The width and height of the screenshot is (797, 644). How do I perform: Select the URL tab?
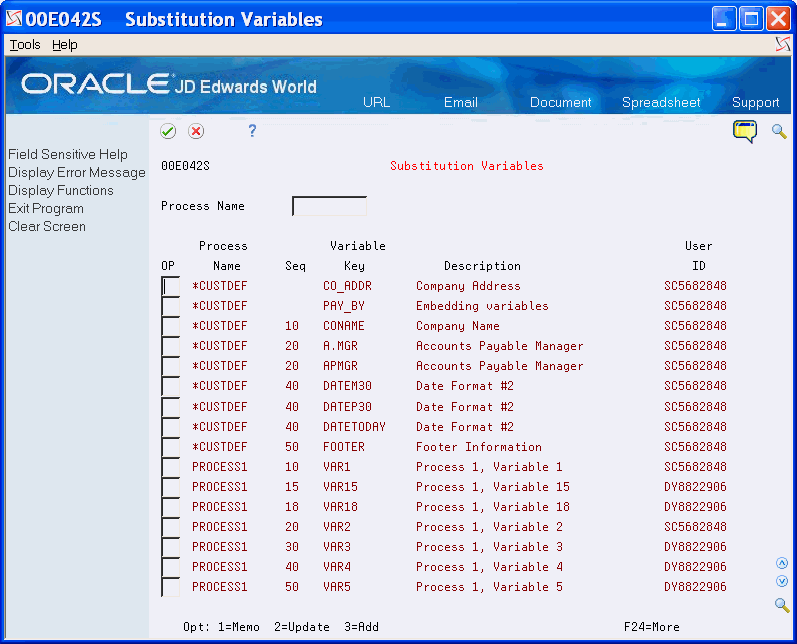(377, 102)
